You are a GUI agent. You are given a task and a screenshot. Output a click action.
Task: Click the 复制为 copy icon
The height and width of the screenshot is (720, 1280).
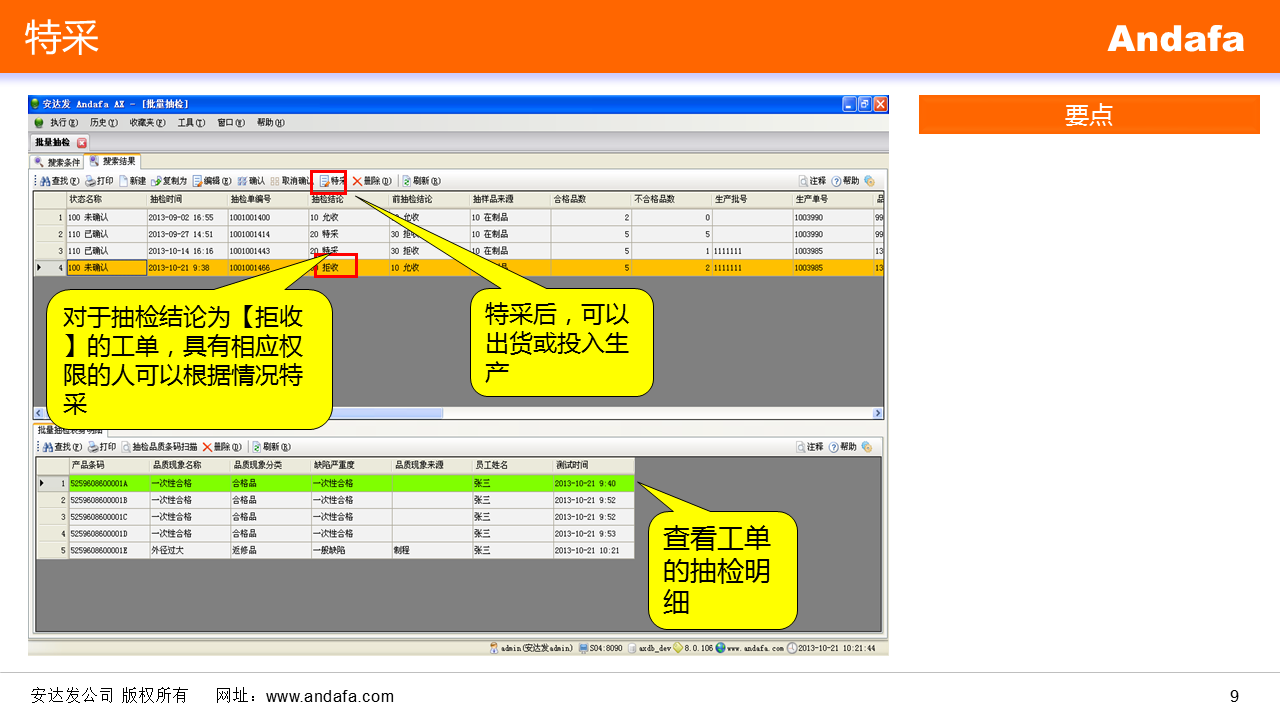click(x=169, y=181)
